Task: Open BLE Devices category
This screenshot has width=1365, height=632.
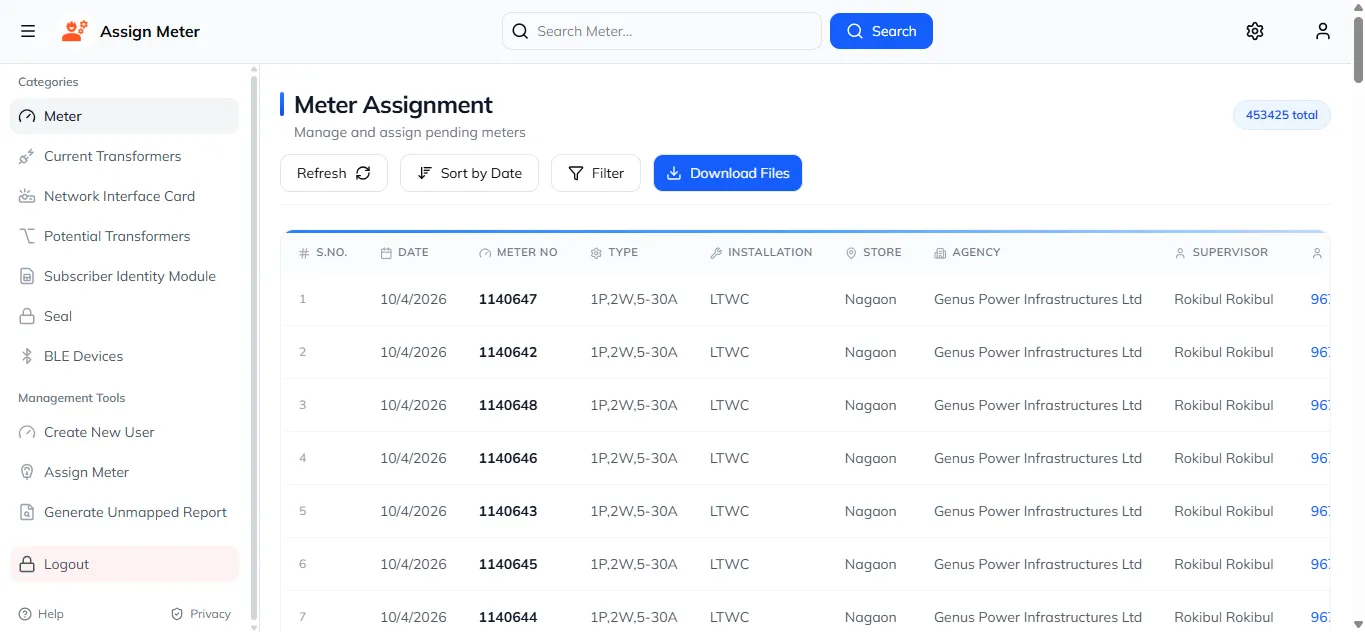Action: click(124, 356)
